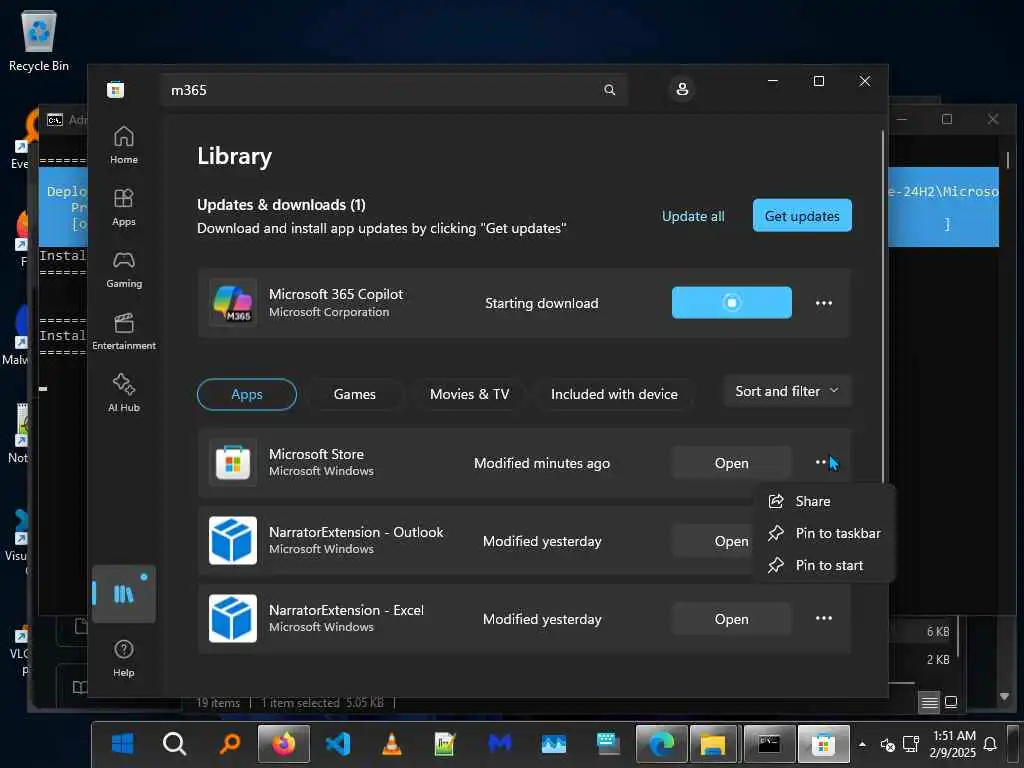The image size is (1024, 768).
Task: Open Visual Studio Code from taskbar
Action: (338, 743)
